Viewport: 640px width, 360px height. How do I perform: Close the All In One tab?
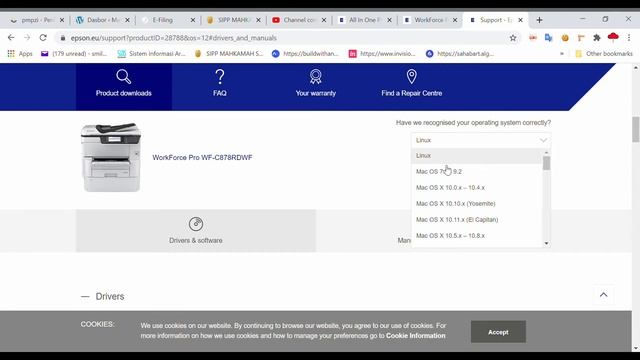[x=389, y=20]
